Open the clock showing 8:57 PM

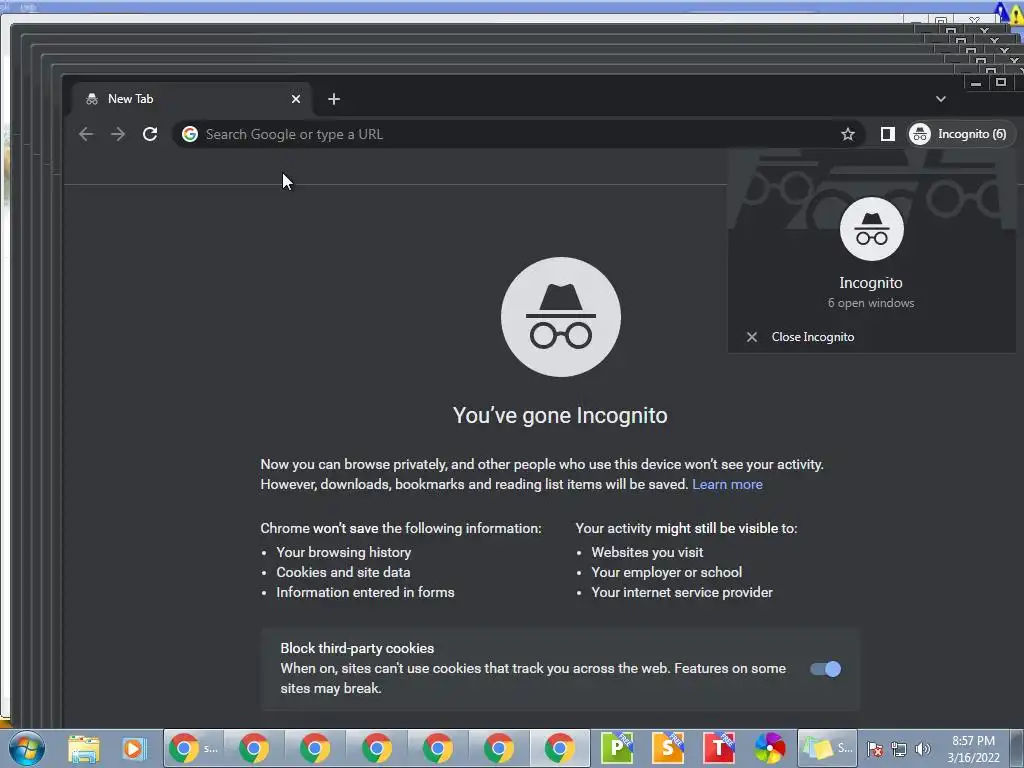click(x=973, y=749)
